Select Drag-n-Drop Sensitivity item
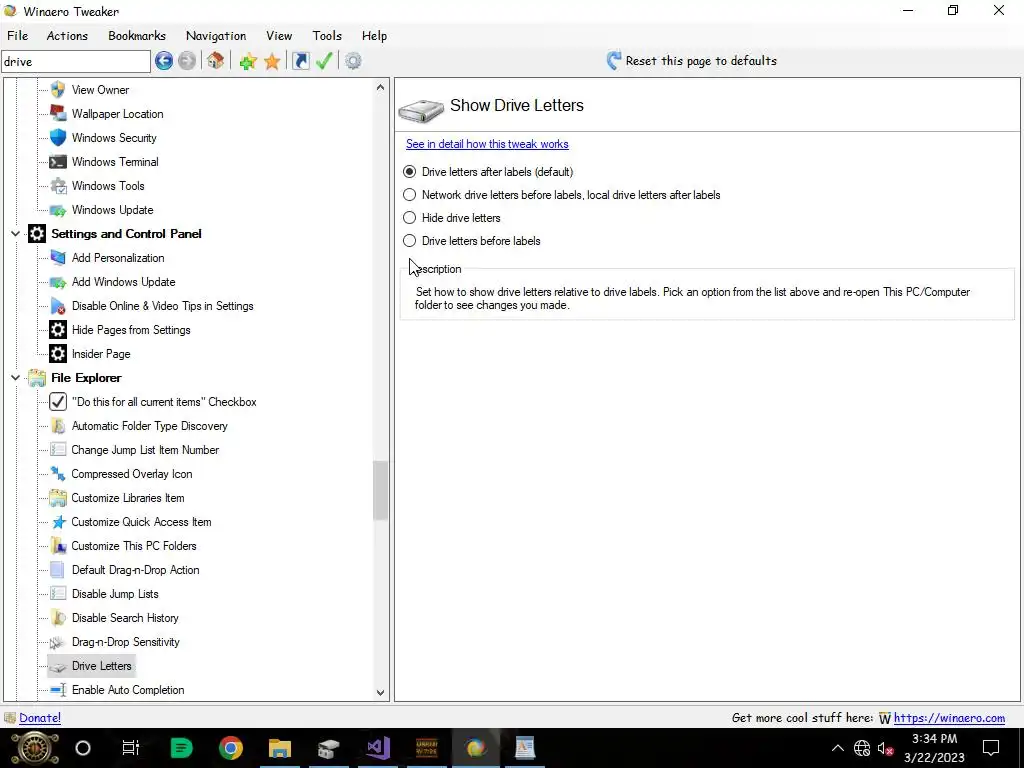The height and width of the screenshot is (768, 1024). point(125,642)
